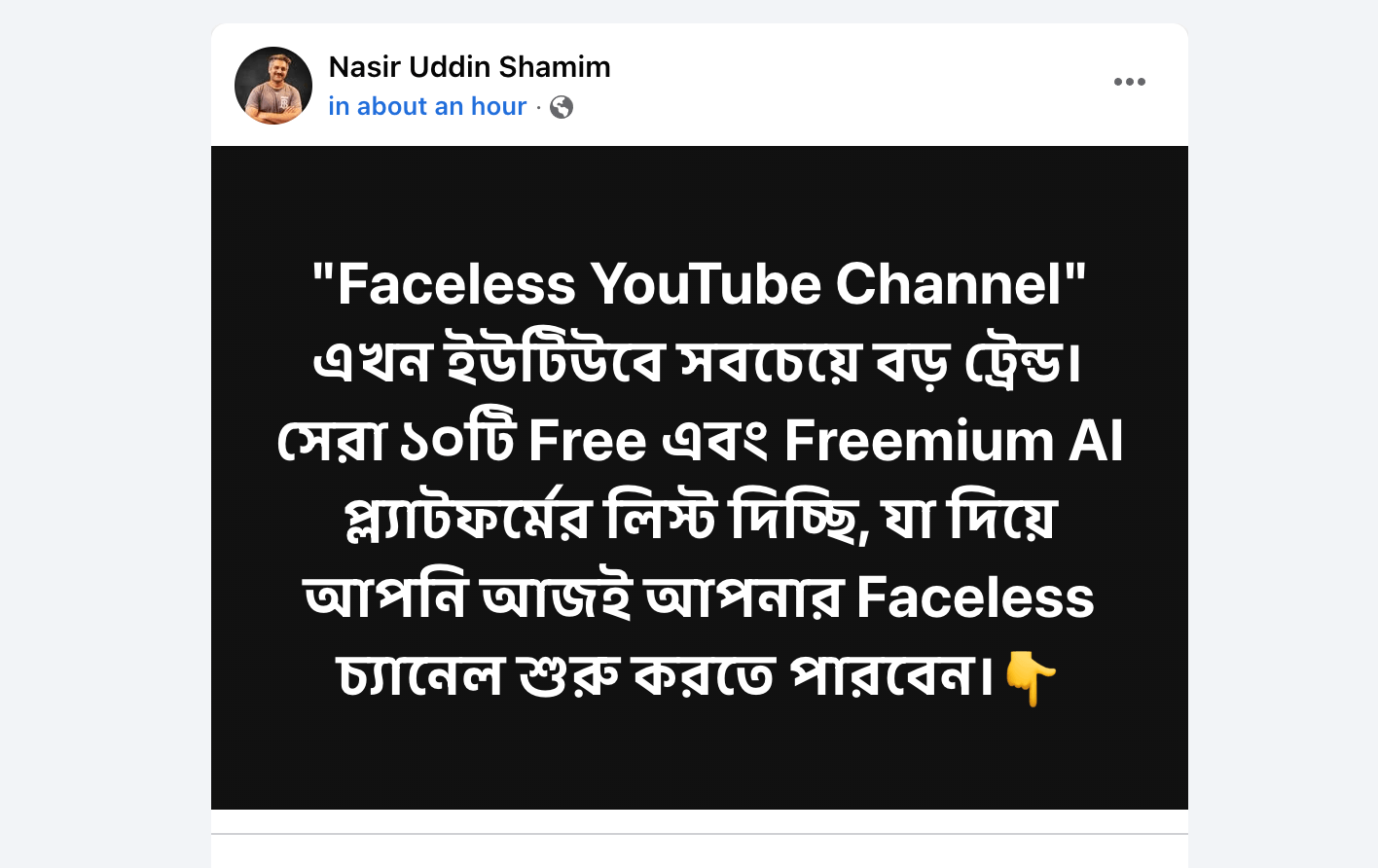Click the word "Faceless" in the fifth line

[975, 597]
